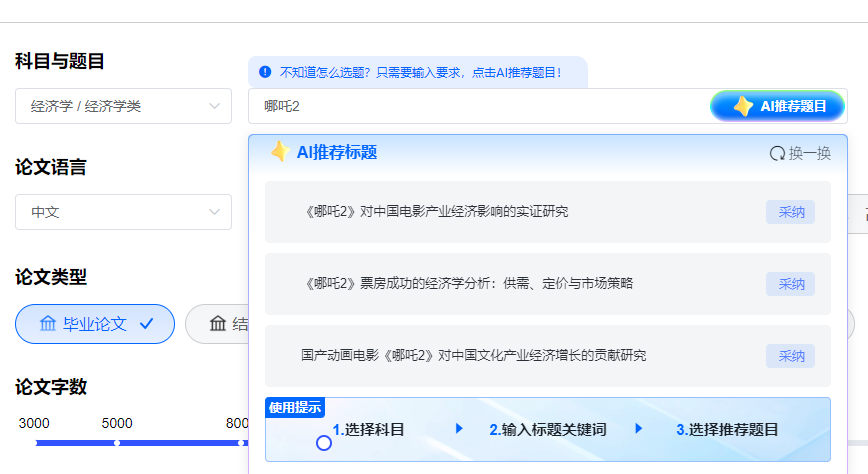Viewport: 868px width, 474px height.
Task: Click the text 《哪吒2》对中国电影产业经济影响的实证研究
Action: click(435, 212)
